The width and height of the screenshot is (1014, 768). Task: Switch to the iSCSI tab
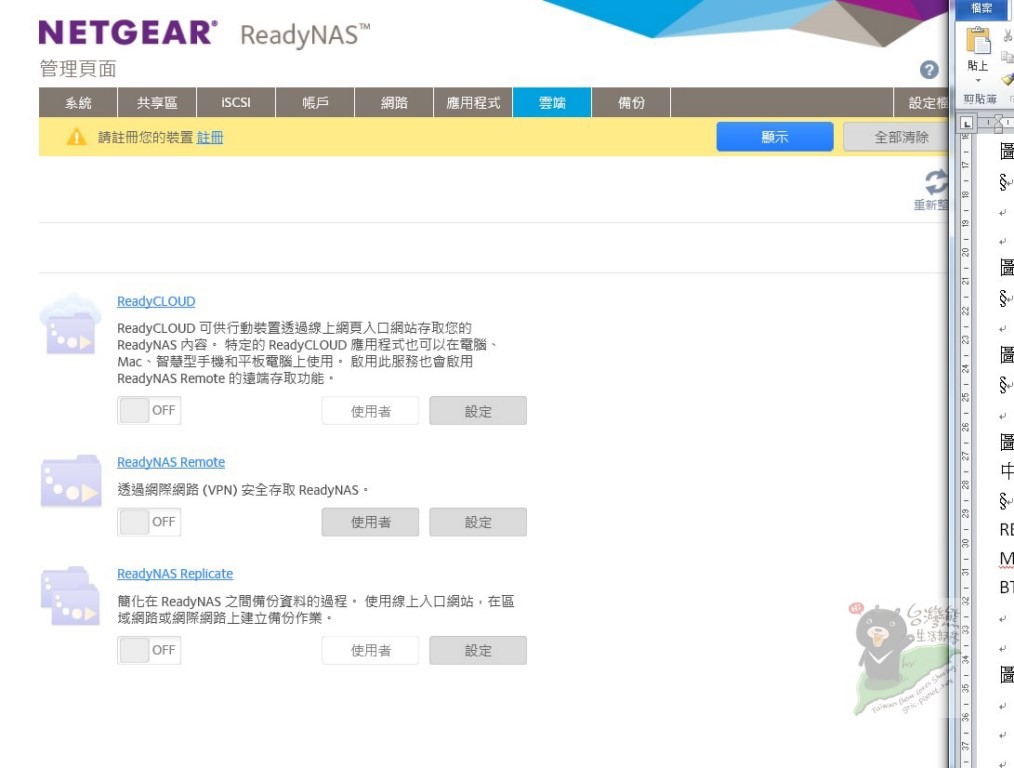[236, 103]
